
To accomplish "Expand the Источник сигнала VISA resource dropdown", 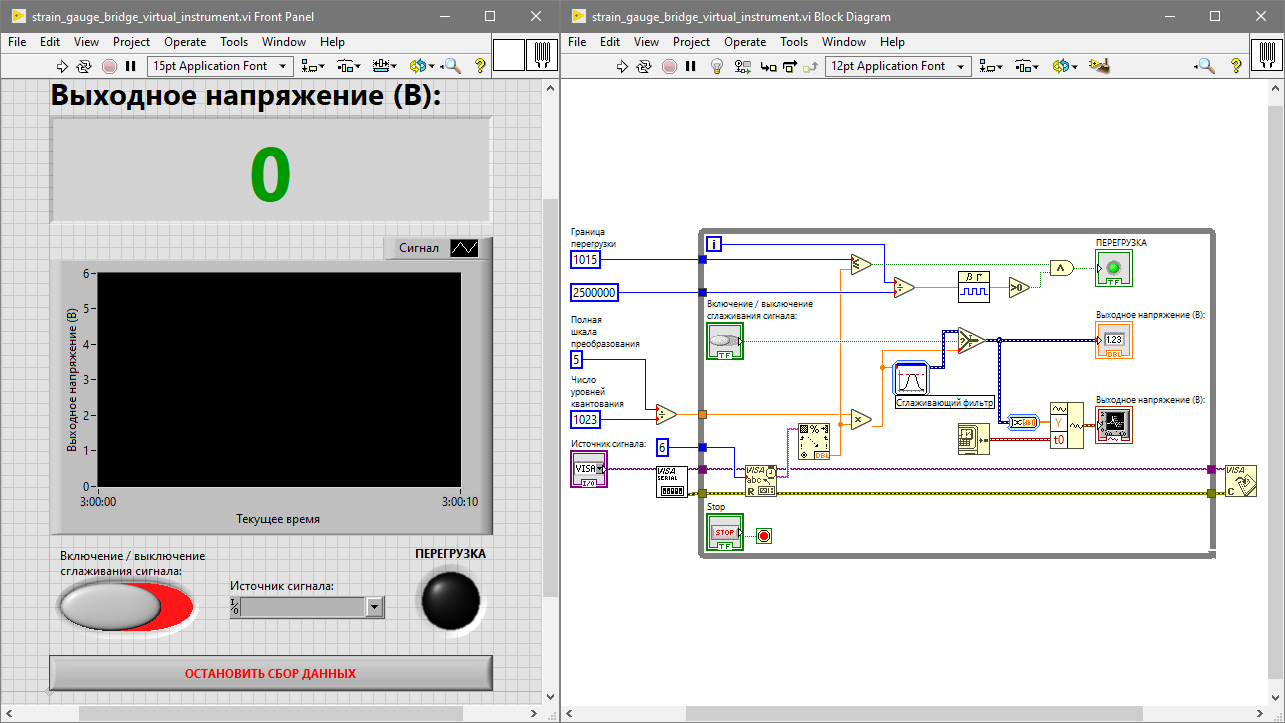I will point(375,606).
